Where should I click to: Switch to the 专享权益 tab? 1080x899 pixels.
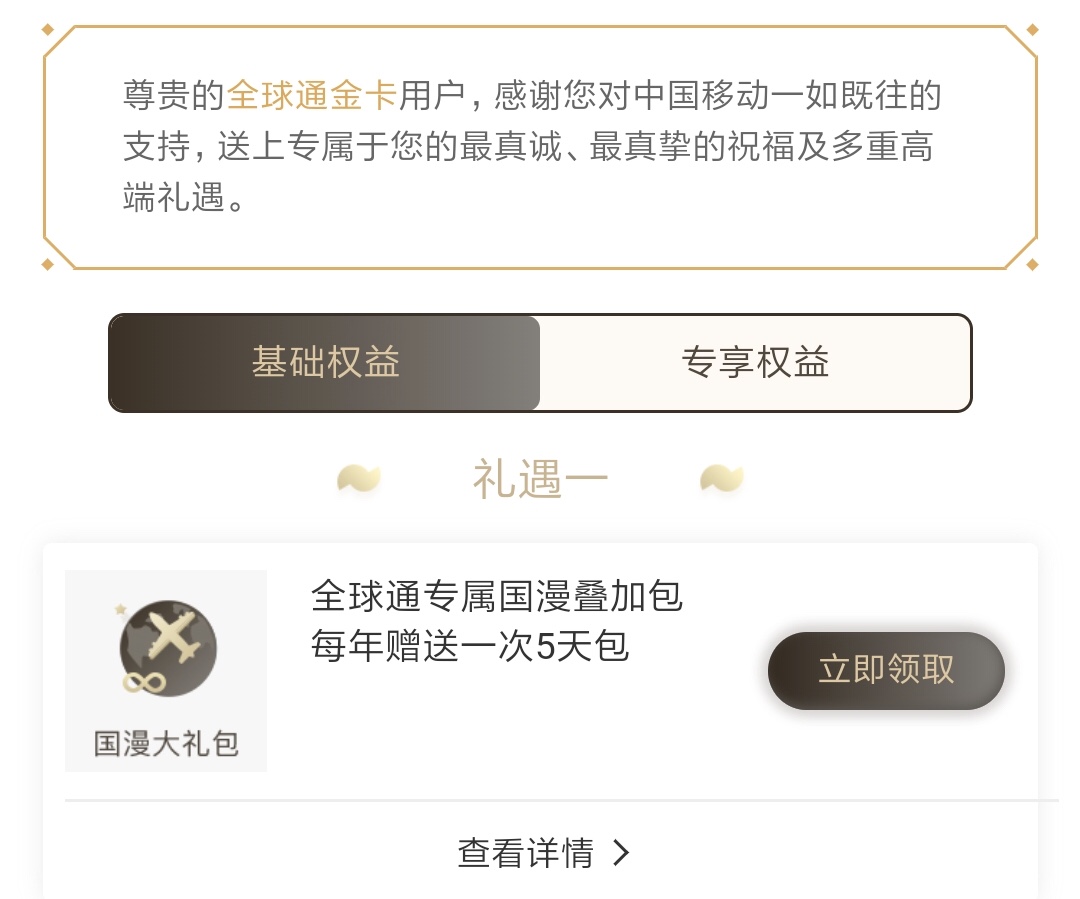coord(755,362)
